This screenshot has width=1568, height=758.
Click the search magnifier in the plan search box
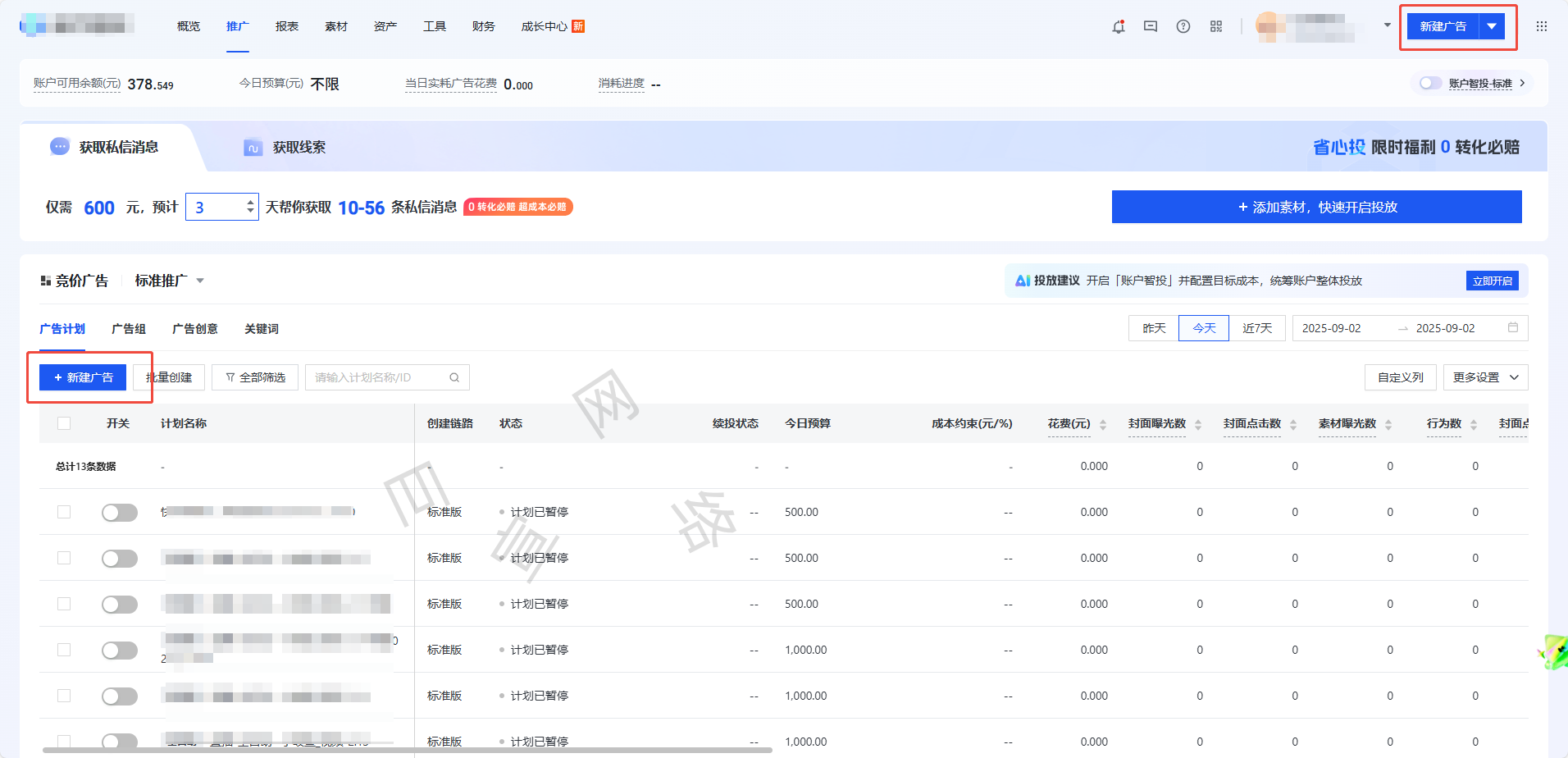(454, 377)
